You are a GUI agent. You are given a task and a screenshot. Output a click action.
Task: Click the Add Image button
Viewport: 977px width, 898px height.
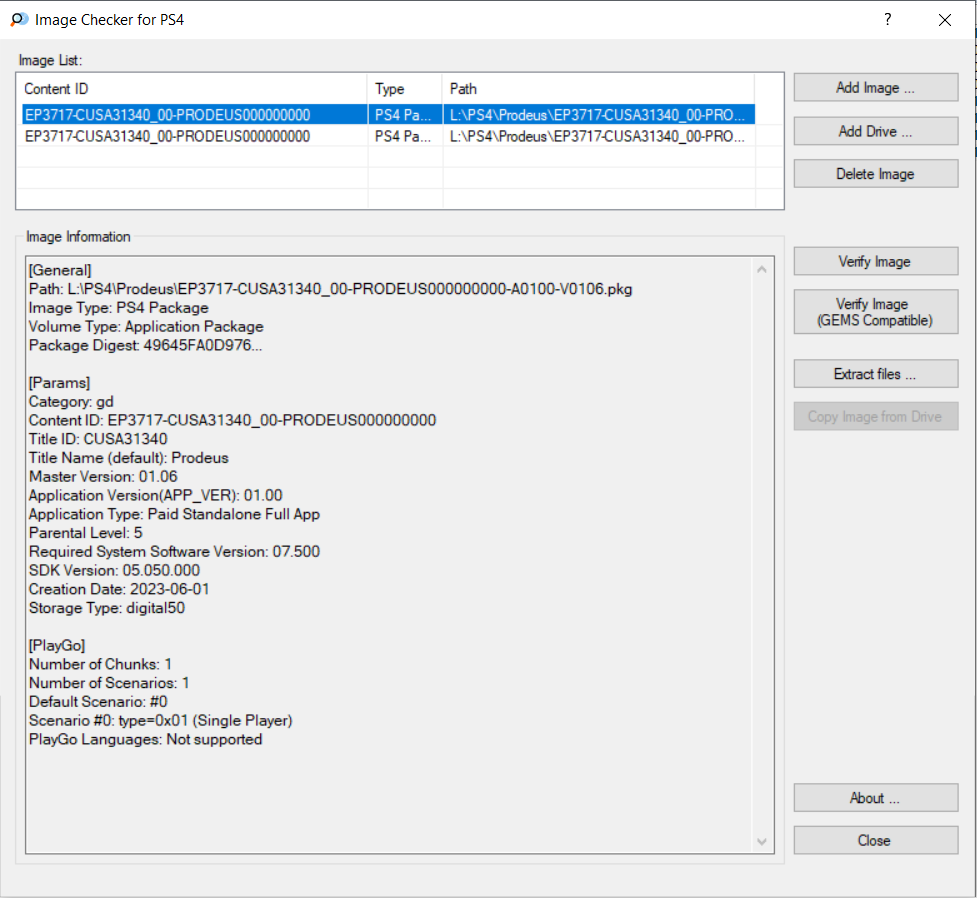[x=875, y=87]
